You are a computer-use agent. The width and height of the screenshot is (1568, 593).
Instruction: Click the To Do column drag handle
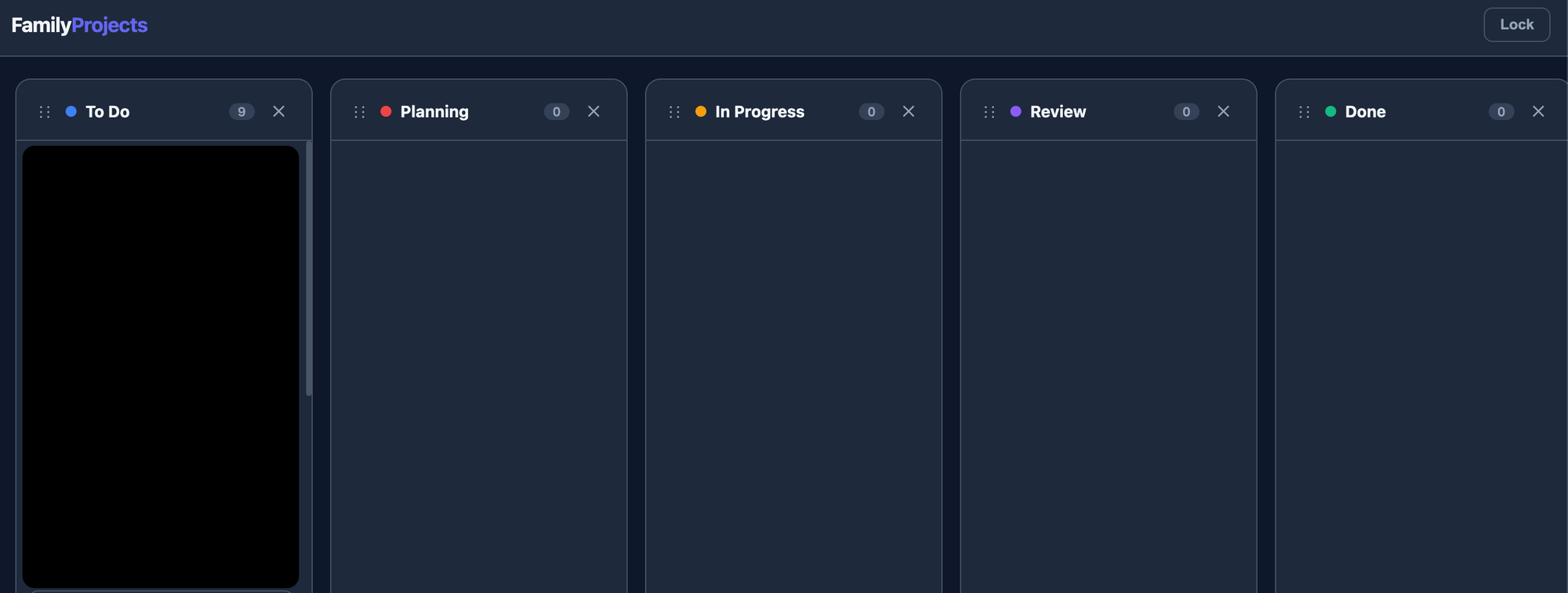point(45,112)
